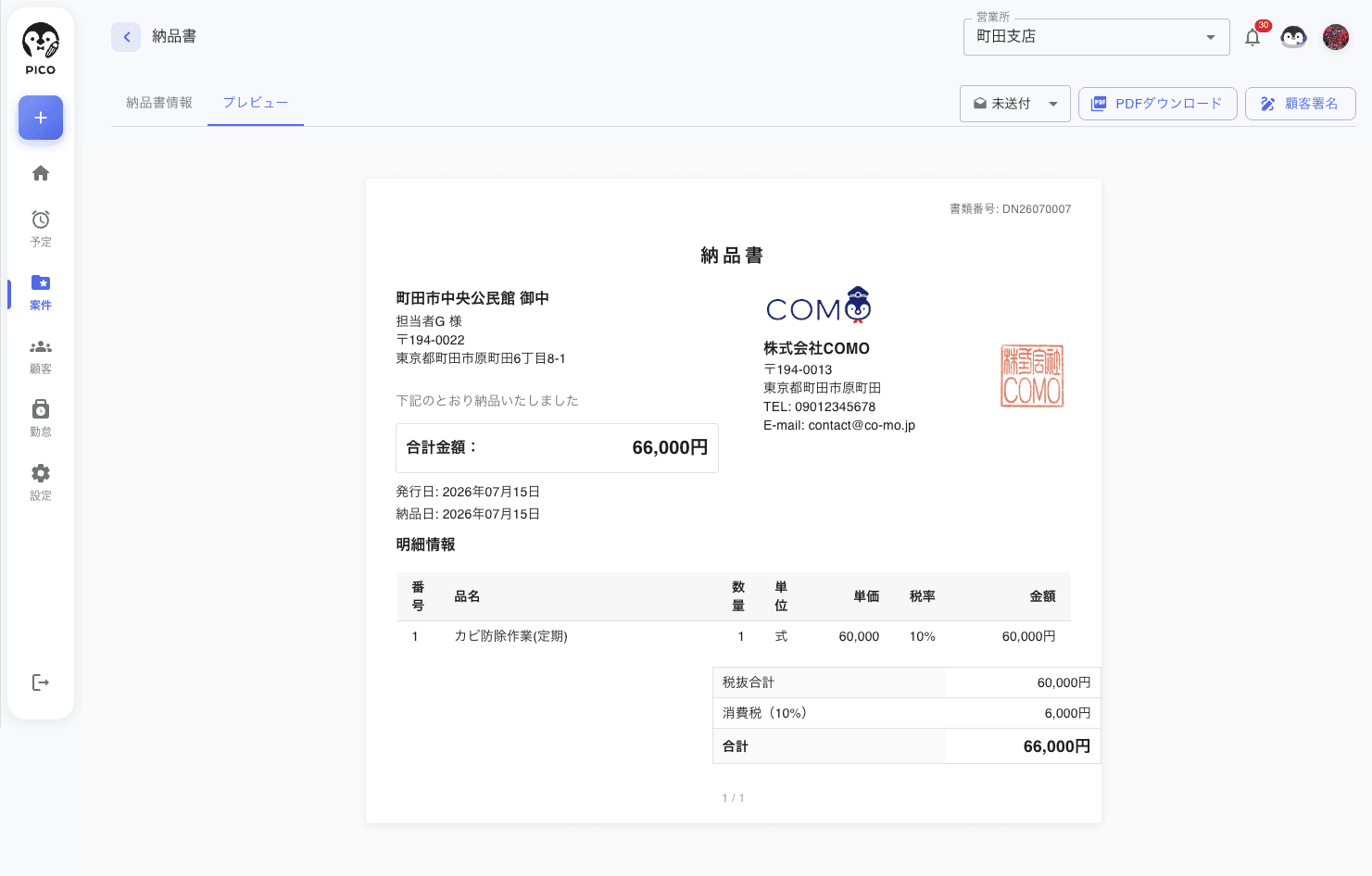1372x876 pixels.
Task: Click the PICO penguin logo
Action: 41,49
